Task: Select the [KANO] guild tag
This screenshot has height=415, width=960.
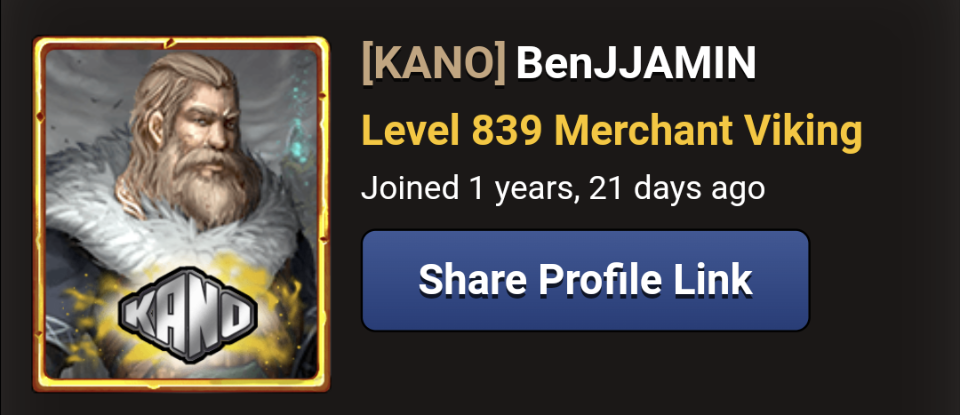Action: [434, 64]
